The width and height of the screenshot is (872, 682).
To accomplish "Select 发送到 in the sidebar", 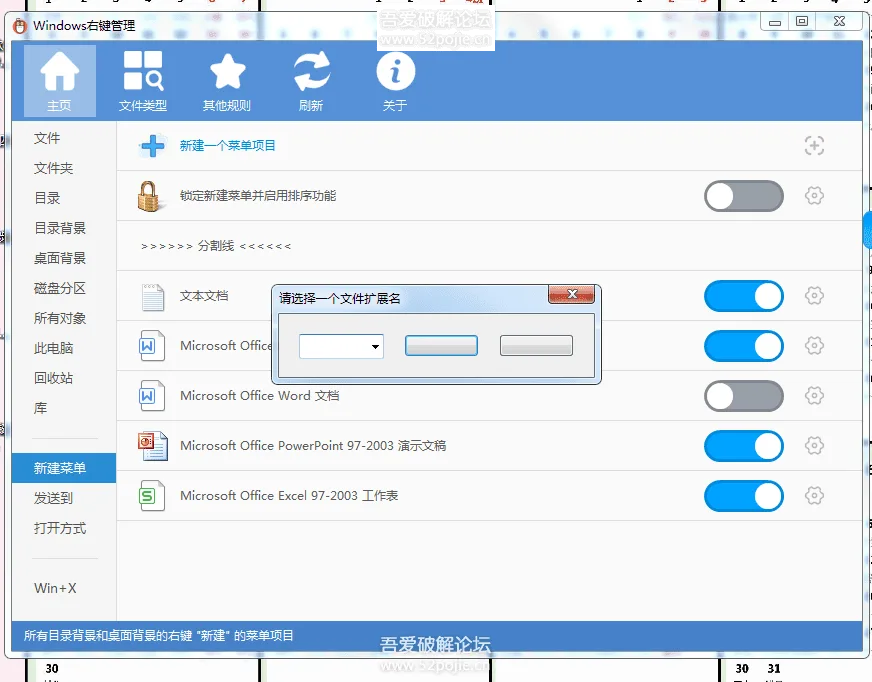I will coord(53,498).
